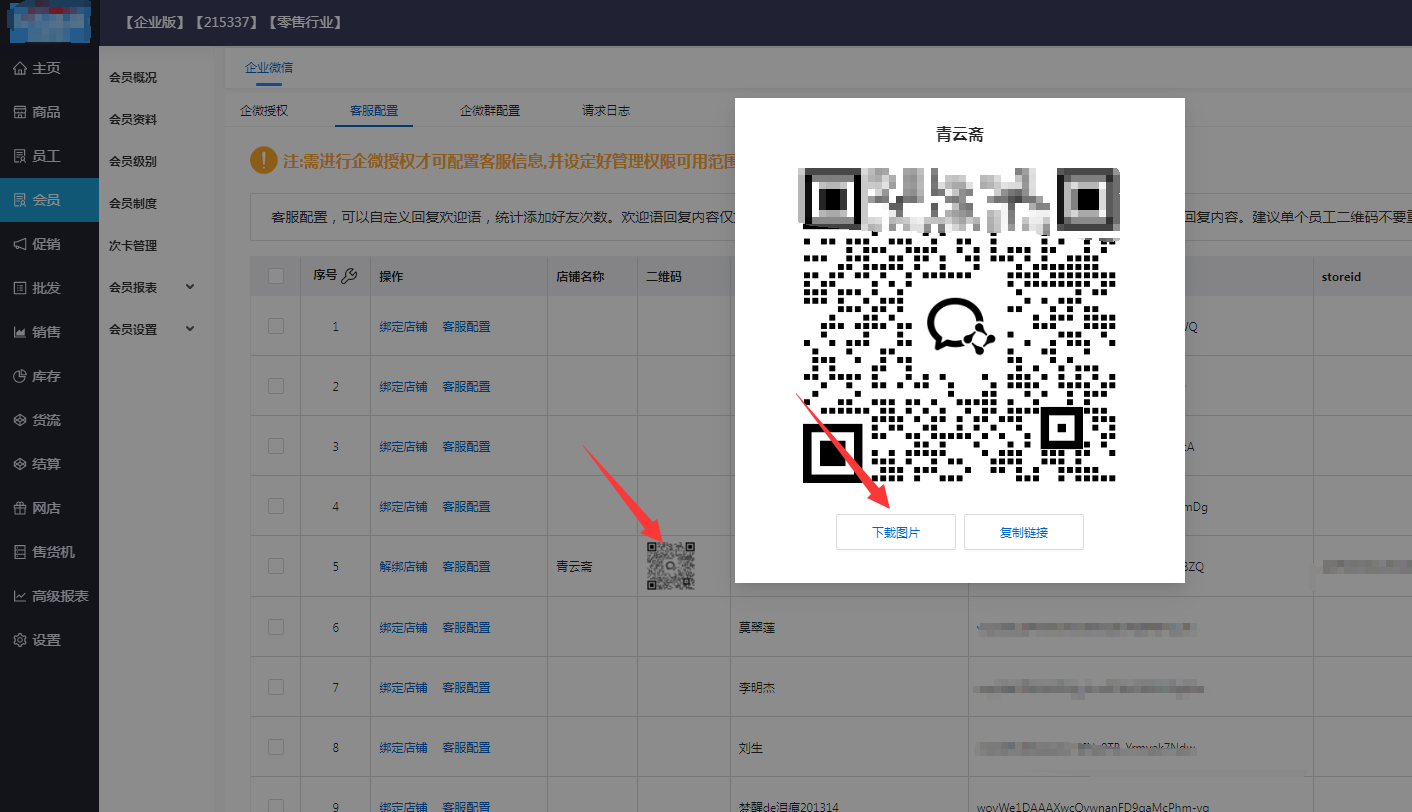Click the 青云斋 title in popup
Viewport: 1412px width, 812px height.
(x=960, y=135)
